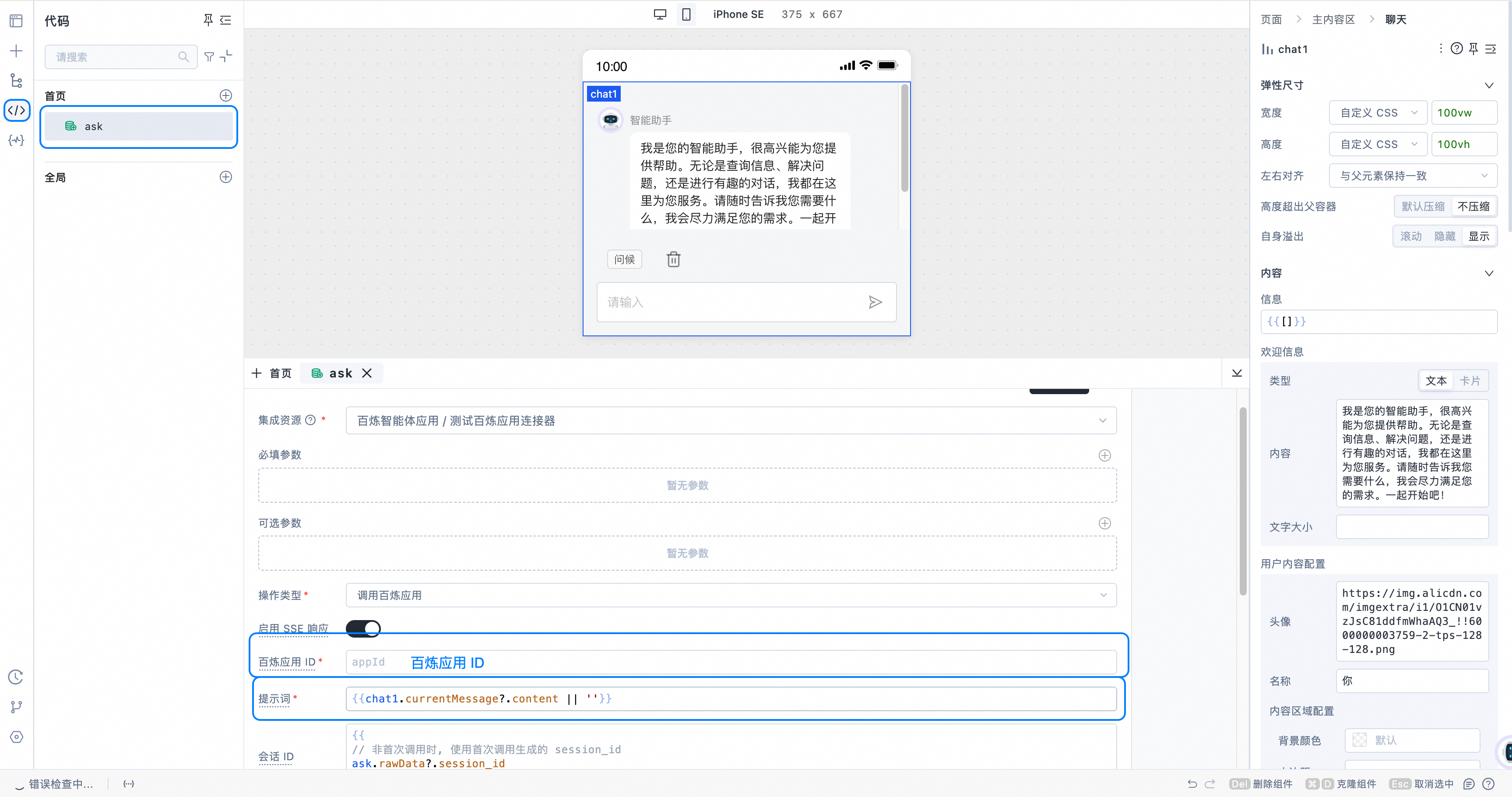Toggle the 启用 SSE 响应 switch

pos(363,628)
